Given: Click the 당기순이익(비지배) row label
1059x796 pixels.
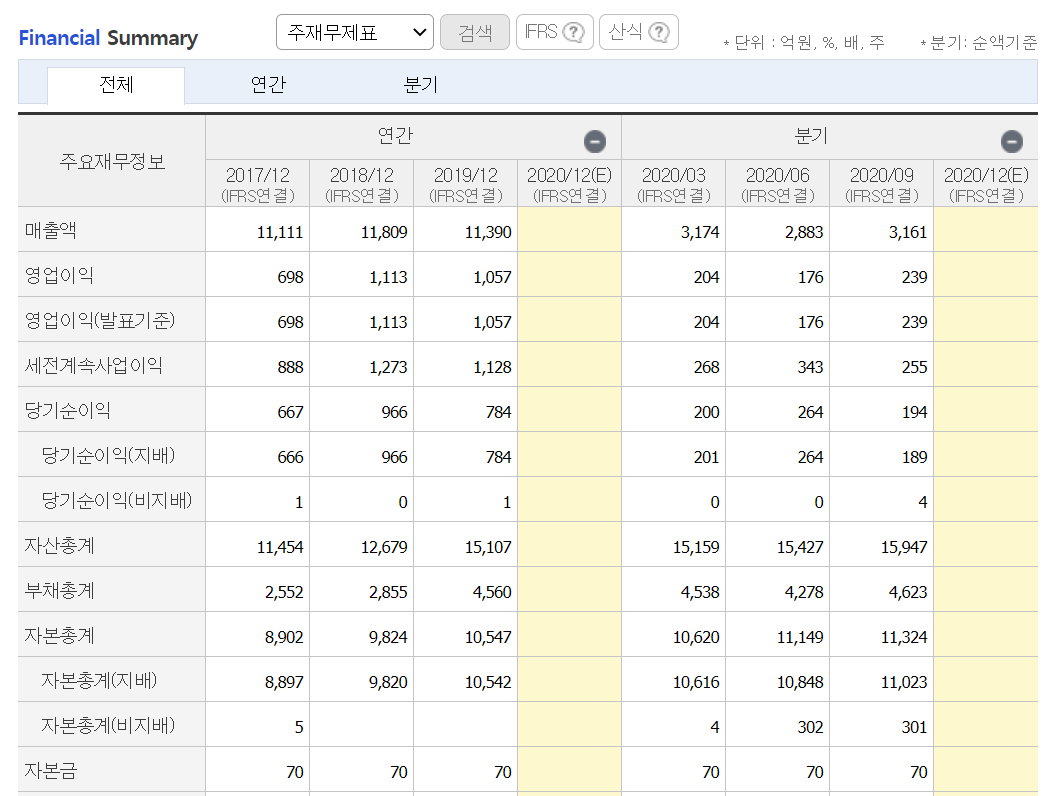Looking at the screenshot, I should [117, 500].
